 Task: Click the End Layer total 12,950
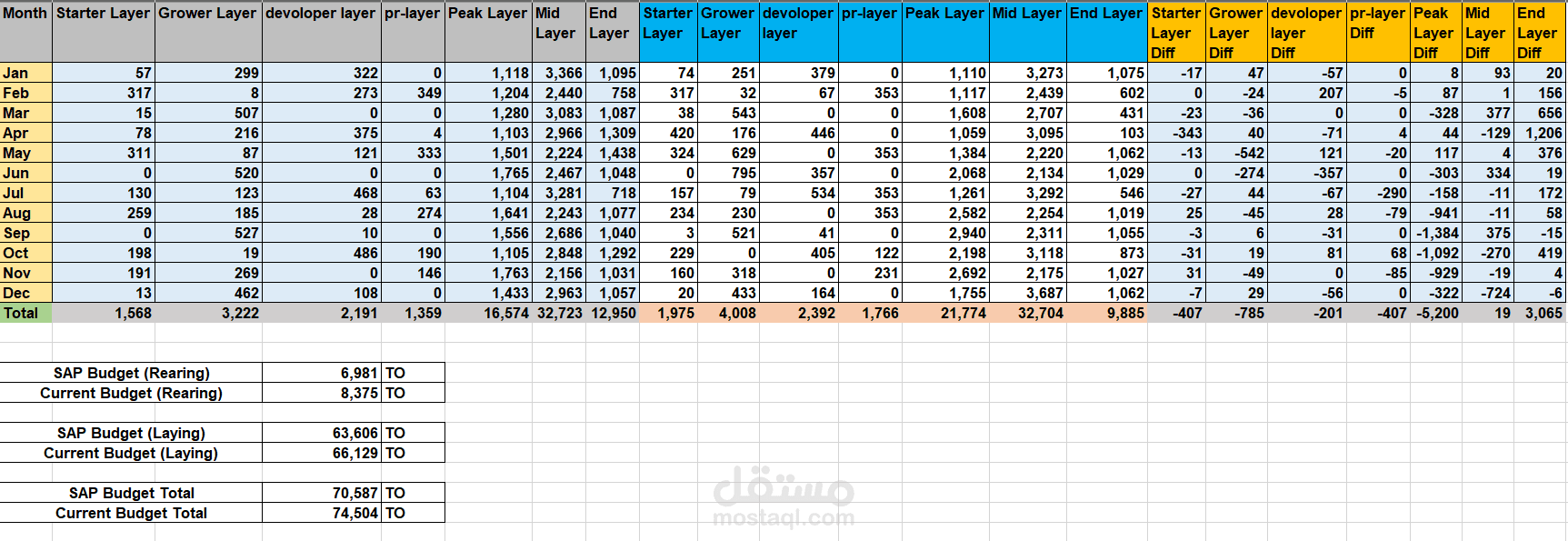coord(613,313)
